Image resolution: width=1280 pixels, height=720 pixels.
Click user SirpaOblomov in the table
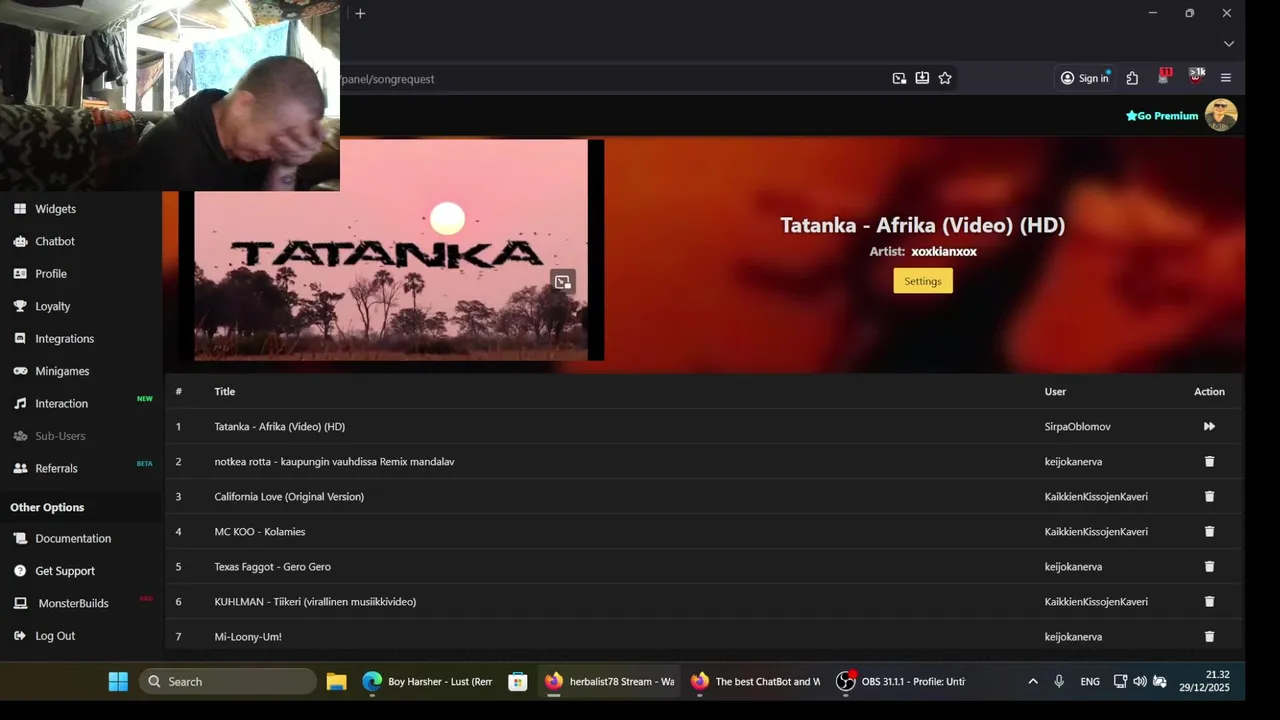(x=1077, y=426)
